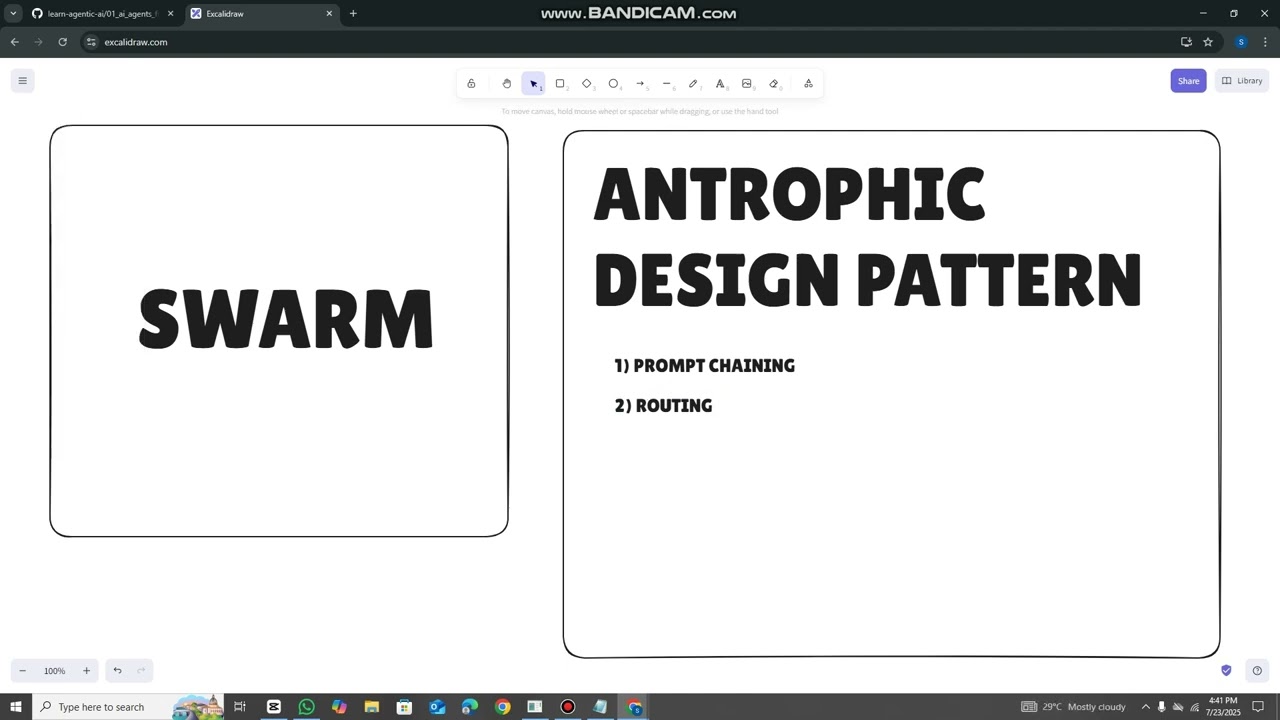Image resolution: width=1280 pixels, height=720 pixels.
Task: Redo the last undone action
Action: click(x=141, y=671)
